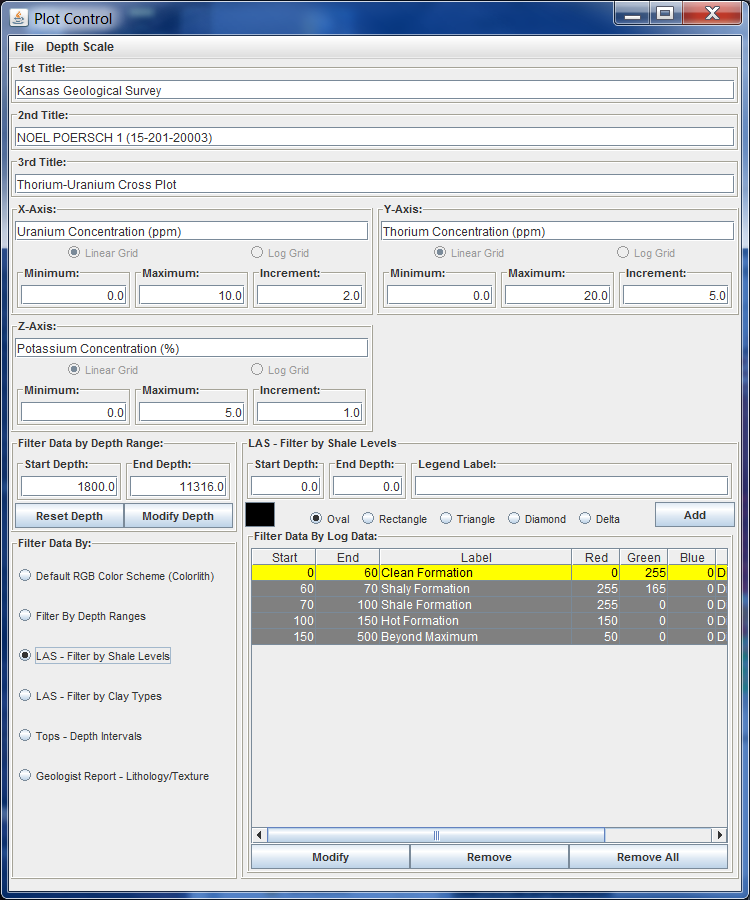The image size is (750, 900).
Task: Select the Beyond Maximum table row
Action: click(x=489, y=637)
